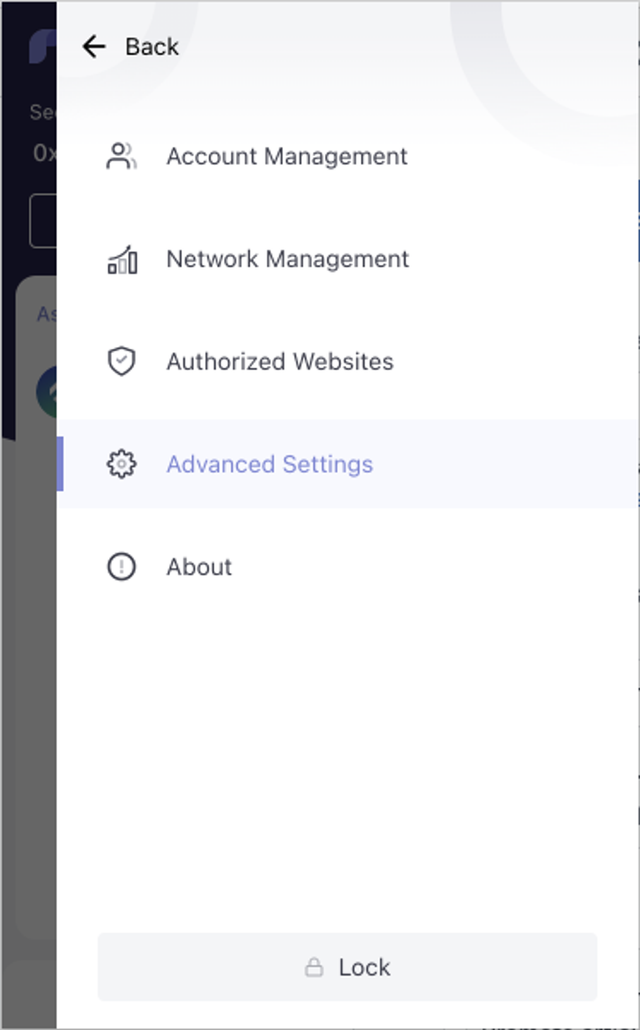
Task: Click the back arrow icon
Action: pyautogui.click(x=94, y=46)
